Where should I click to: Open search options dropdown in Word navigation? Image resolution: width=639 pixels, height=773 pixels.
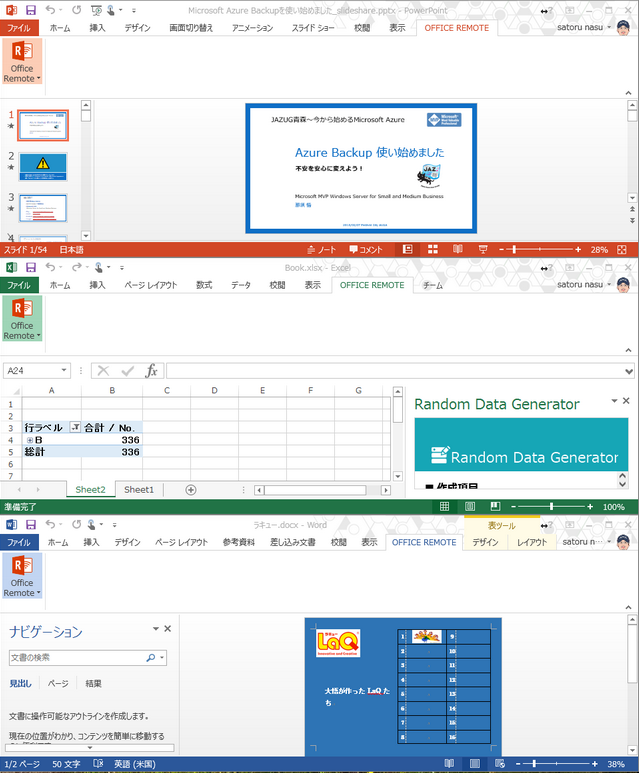(x=162, y=658)
